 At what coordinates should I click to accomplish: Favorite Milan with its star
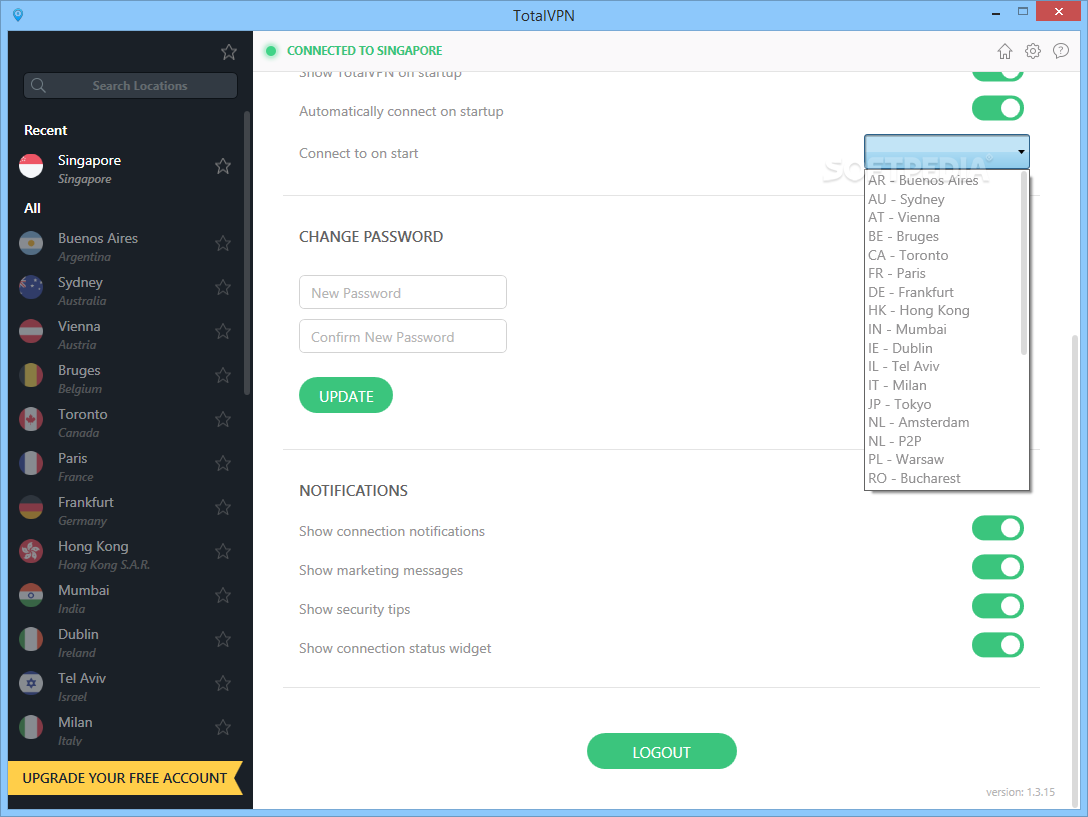coord(223,727)
